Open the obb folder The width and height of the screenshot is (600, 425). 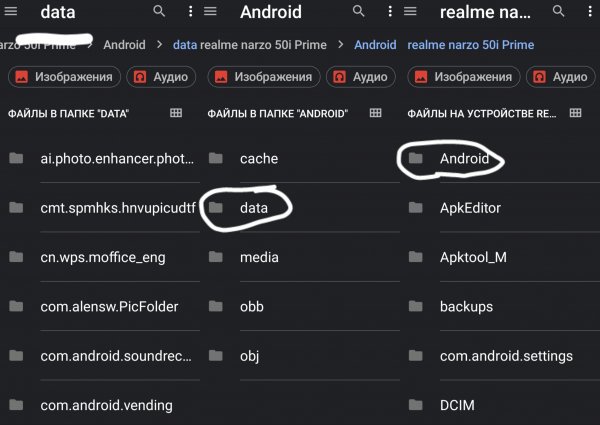click(x=301, y=306)
